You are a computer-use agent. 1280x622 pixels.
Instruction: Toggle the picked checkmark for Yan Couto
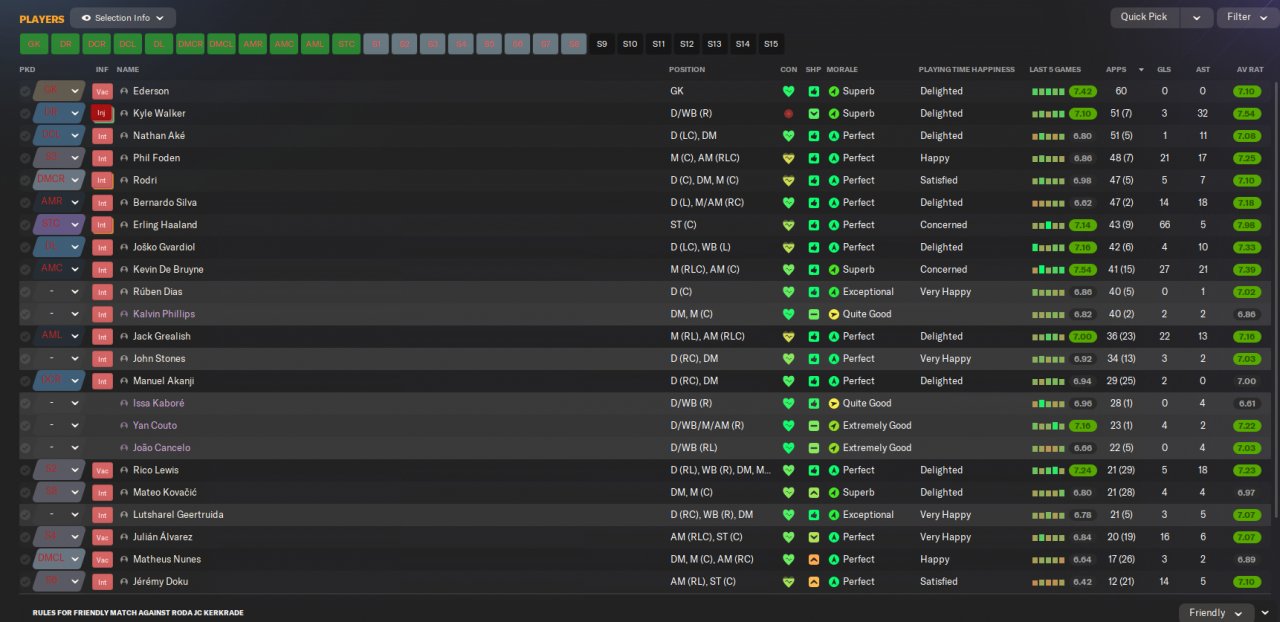point(25,426)
